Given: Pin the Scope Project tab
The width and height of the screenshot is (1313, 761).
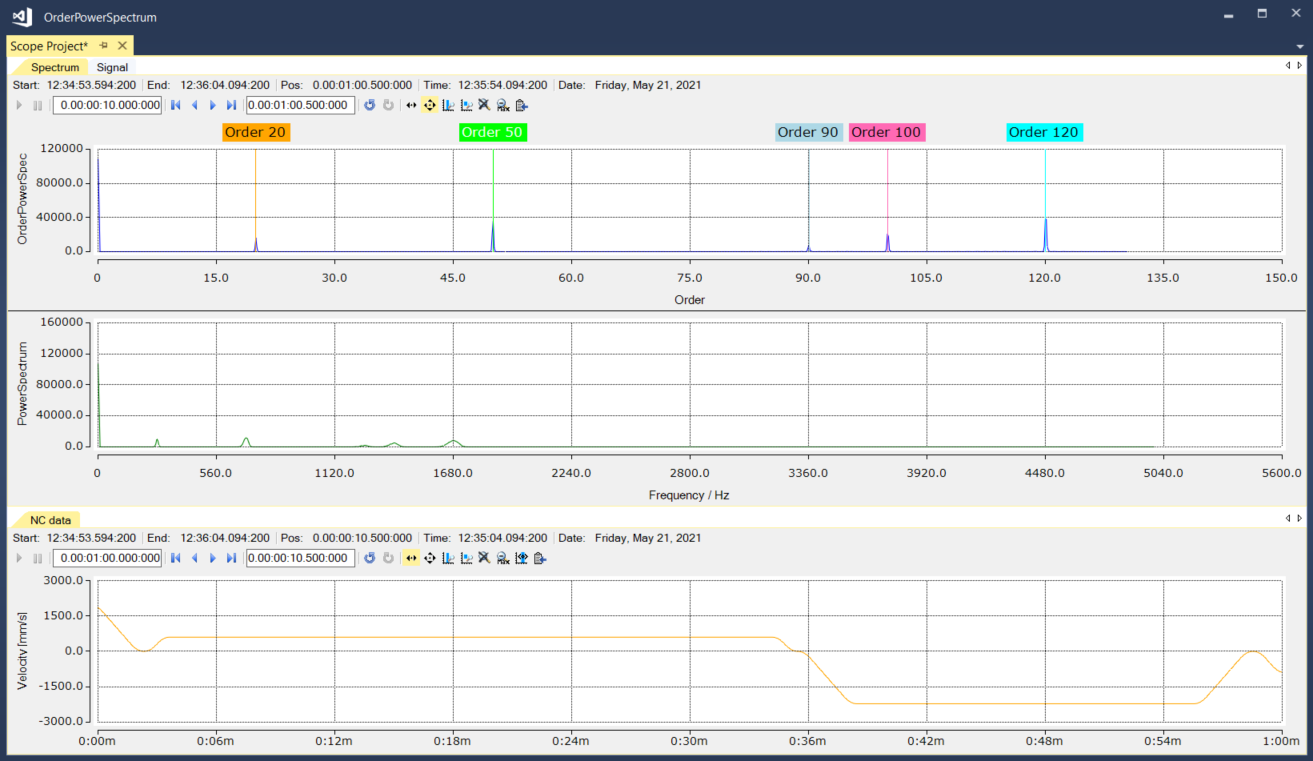Looking at the screenshot, I should 104,46.
